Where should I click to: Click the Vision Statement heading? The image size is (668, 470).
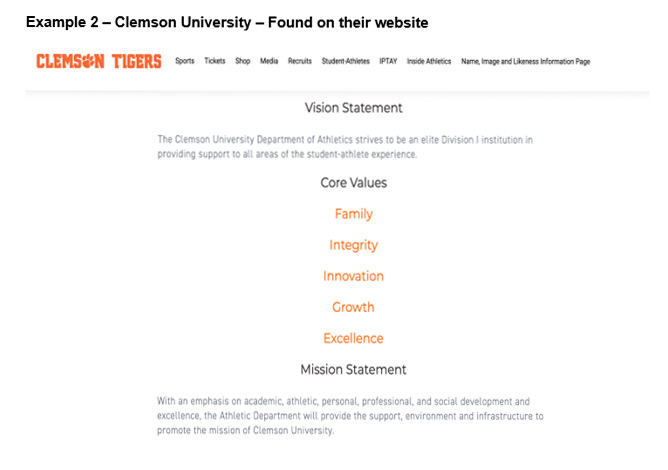(354, 108)
